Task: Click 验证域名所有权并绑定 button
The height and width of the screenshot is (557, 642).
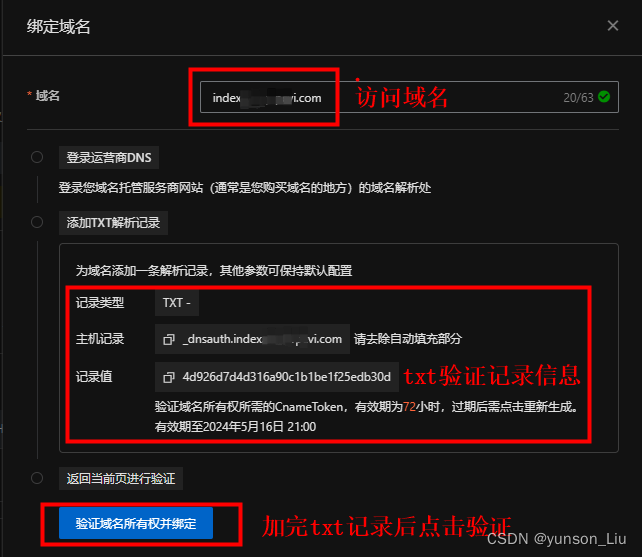Action: tap(136, 523)
